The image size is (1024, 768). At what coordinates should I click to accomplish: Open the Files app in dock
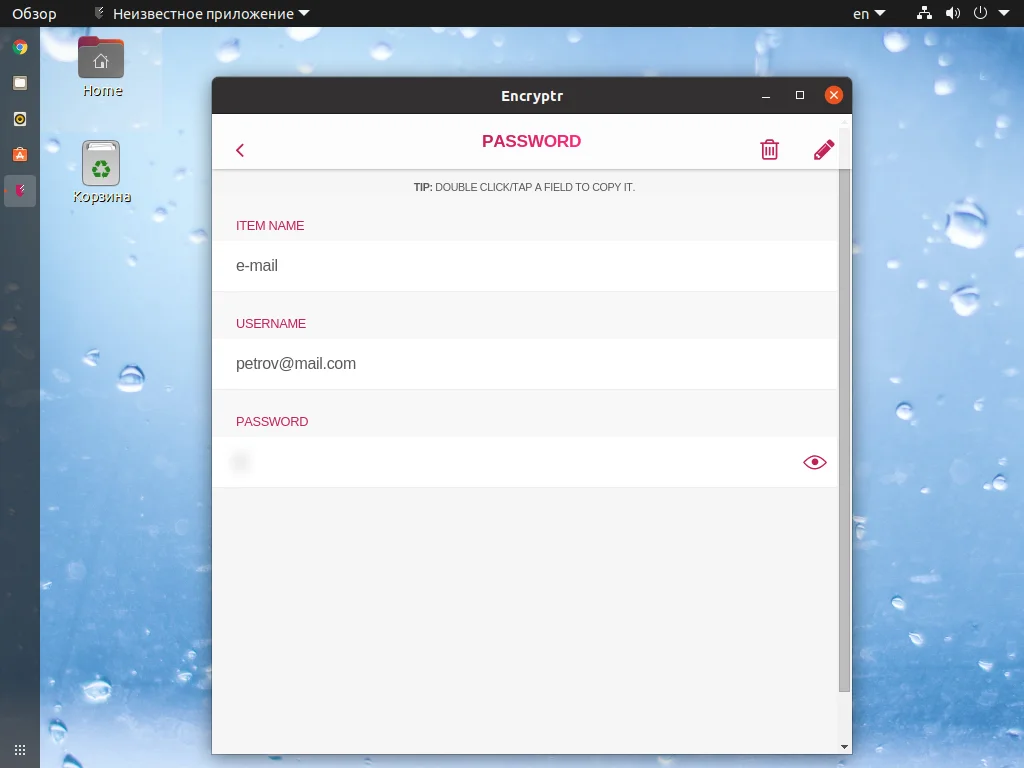[x=20, y=83]
